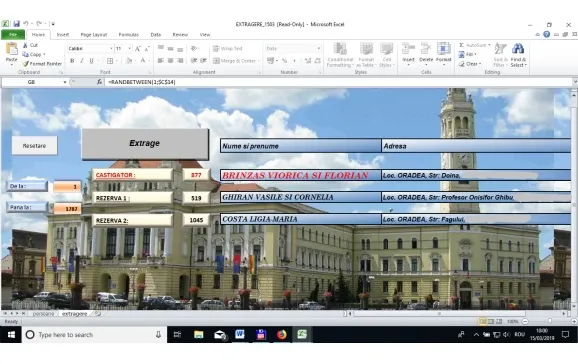The image size is (578, 364).
Task: Click the Copy icon in Clipboard group
Action: [25, 54]
